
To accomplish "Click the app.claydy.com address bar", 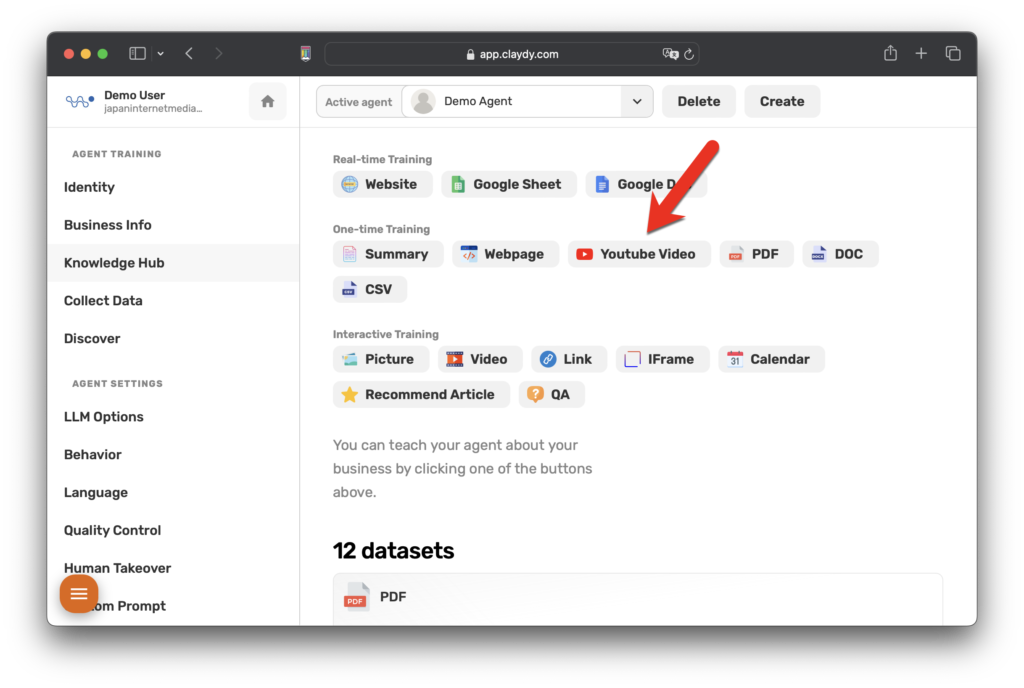I will click(x=510, y=55).
